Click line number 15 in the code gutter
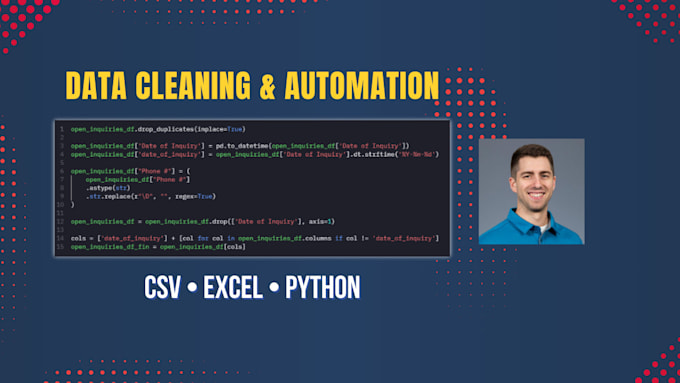 (x=60, y=247)
